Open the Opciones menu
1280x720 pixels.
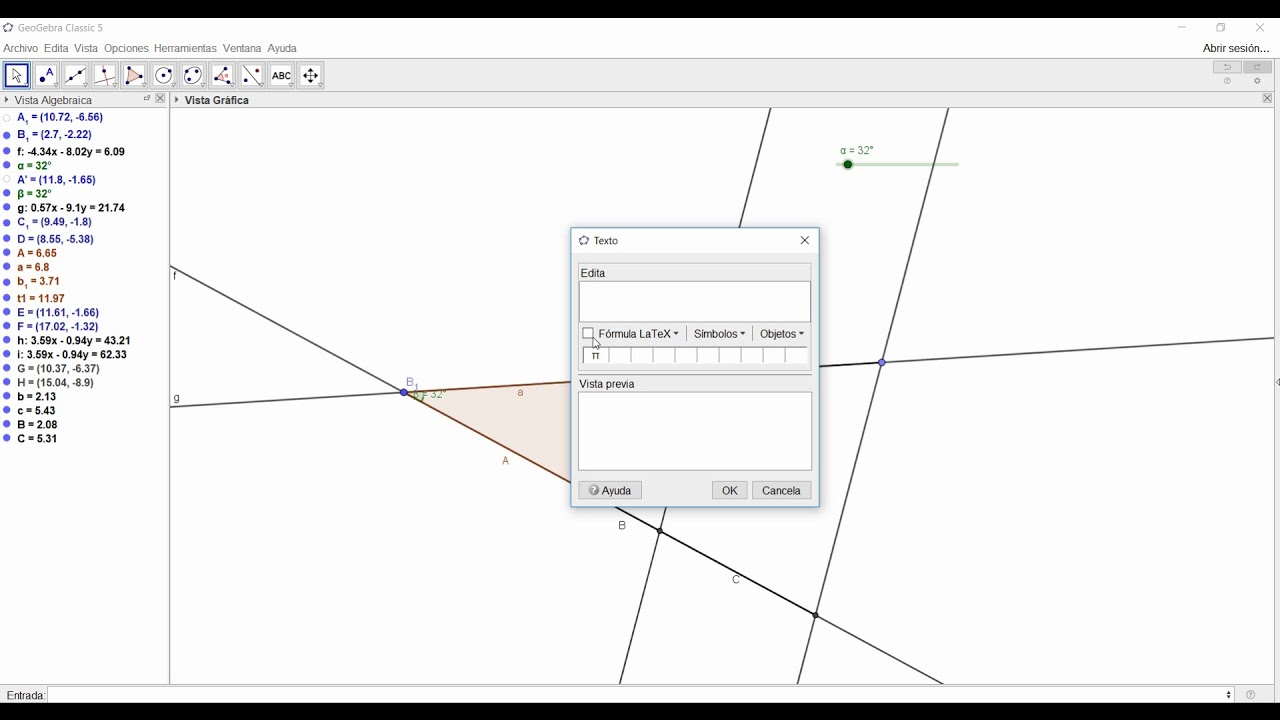point(126,48)
